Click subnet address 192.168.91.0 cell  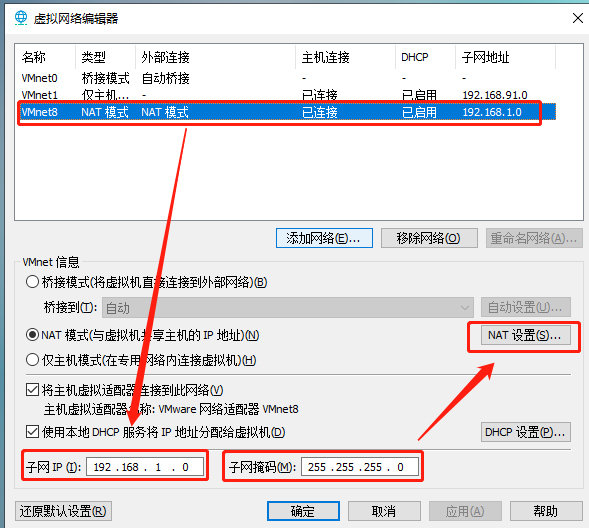coord(495,95)
